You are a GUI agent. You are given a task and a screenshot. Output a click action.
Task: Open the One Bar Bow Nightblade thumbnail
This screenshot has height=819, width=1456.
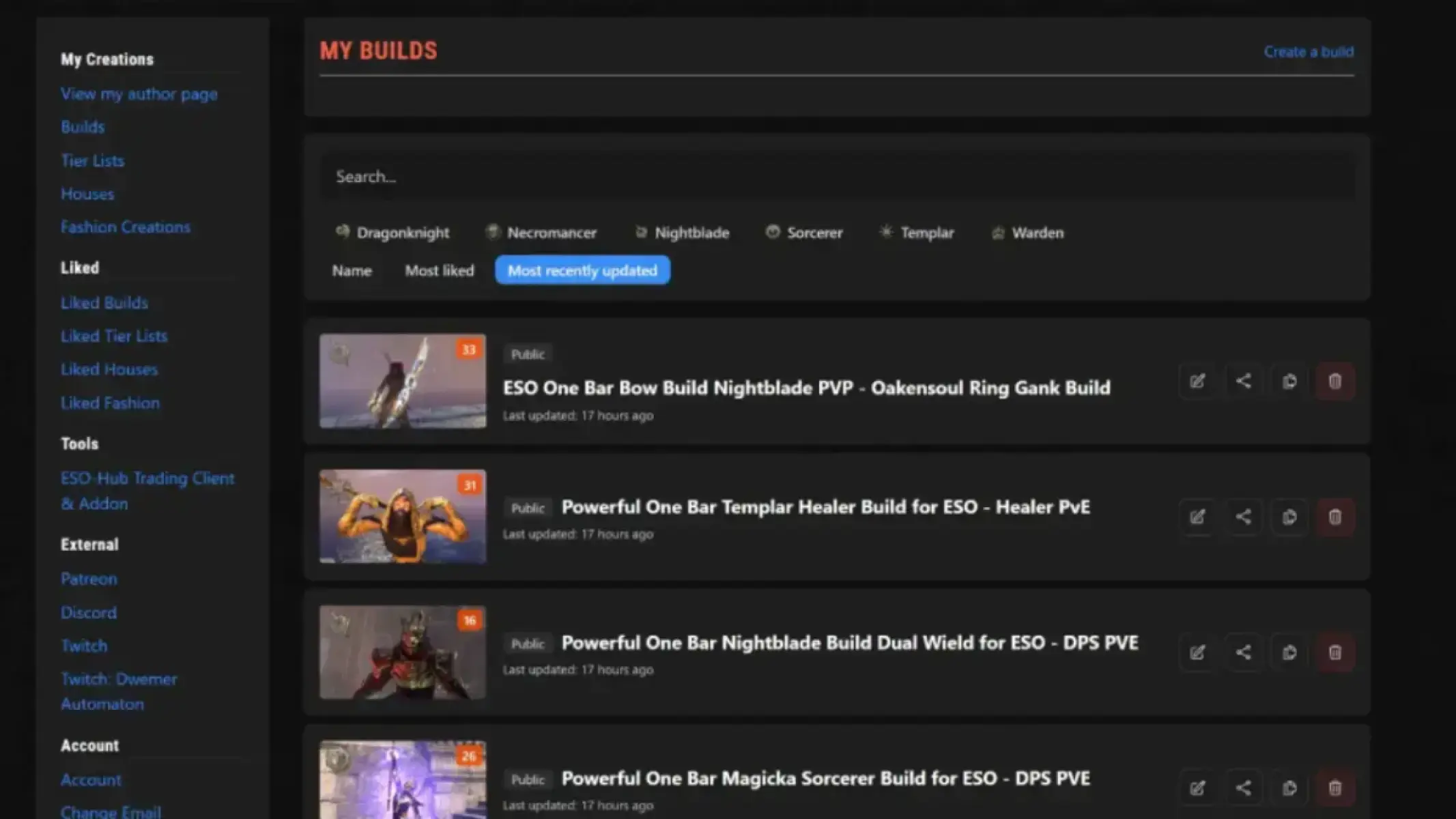point(403,381)
